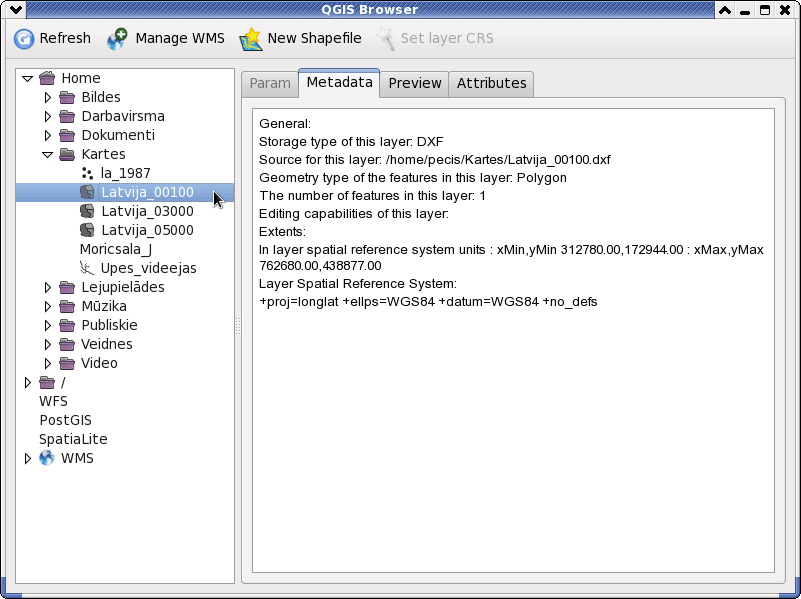The width and height of the screenshot is (801, 599).
Task: Expand the Darbavirsma folder
Action: point(48,116)
